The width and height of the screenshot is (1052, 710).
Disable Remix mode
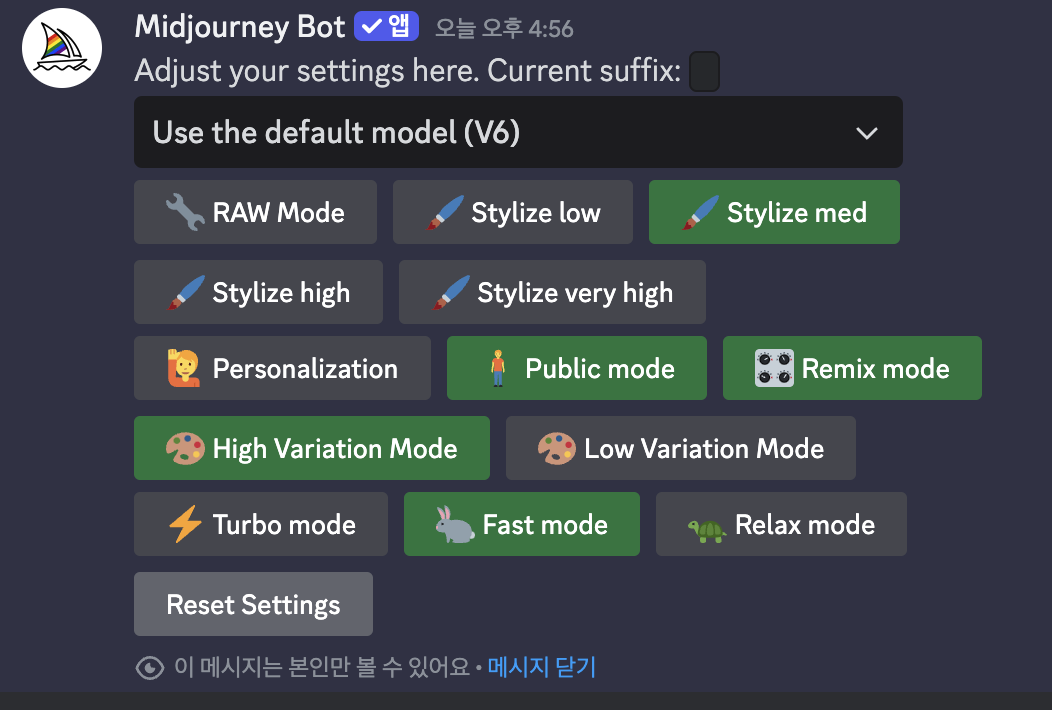pyautogui.click(x=852, y=368)
